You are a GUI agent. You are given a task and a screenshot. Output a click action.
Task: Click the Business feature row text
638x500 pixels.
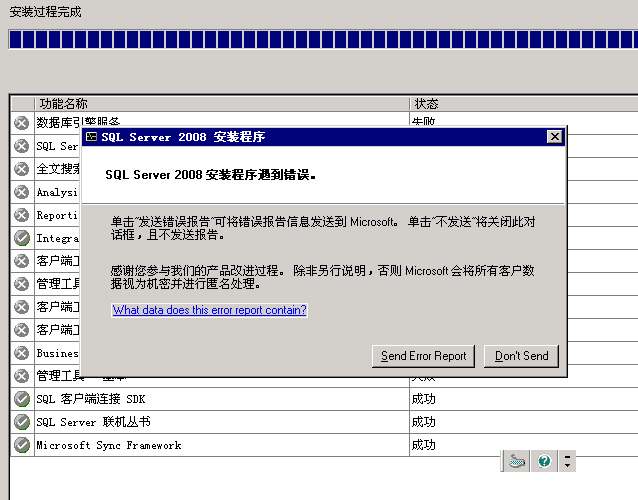(x=57, y=353)
